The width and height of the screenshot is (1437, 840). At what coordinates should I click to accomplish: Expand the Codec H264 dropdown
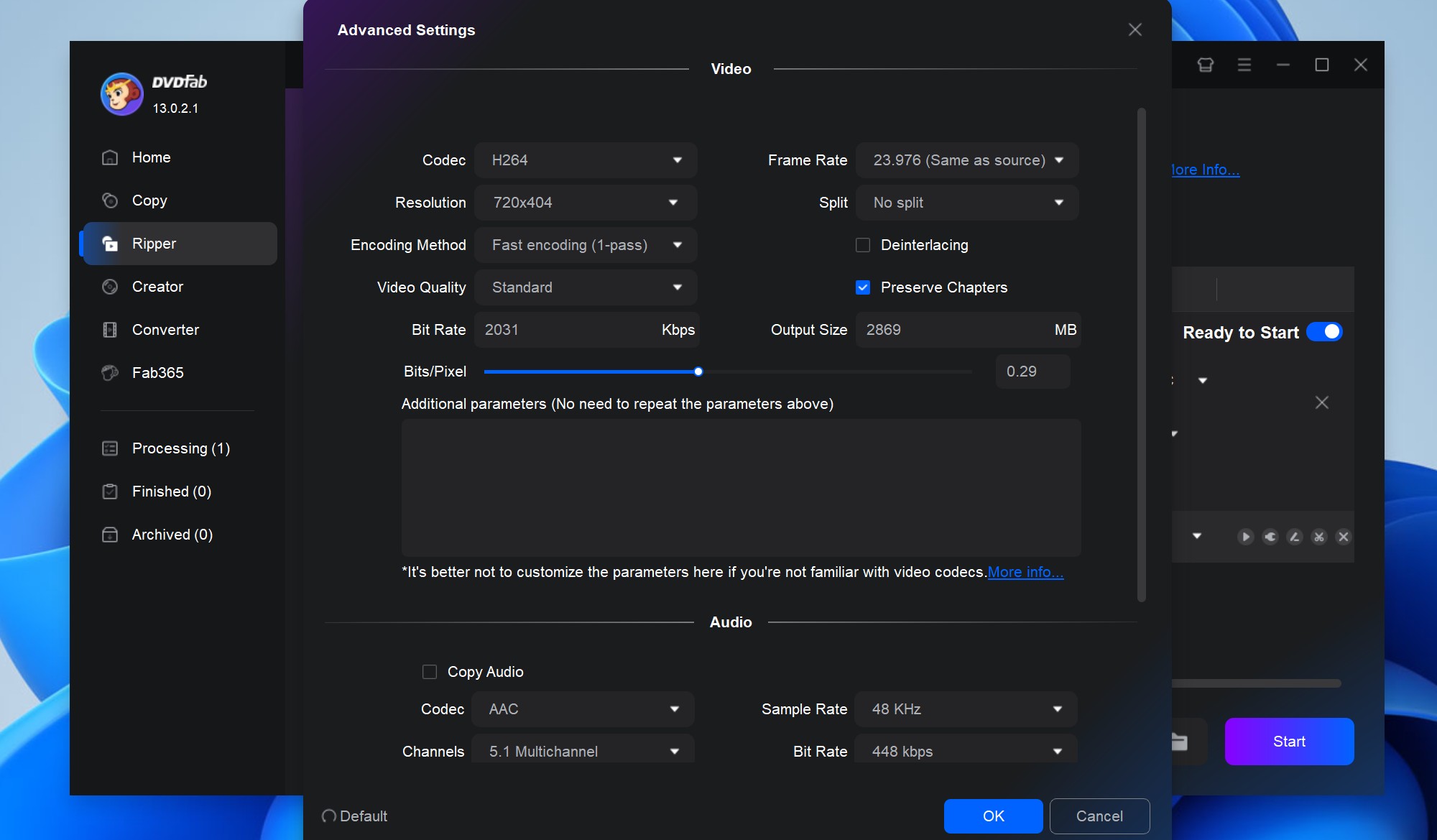point(585,160)
